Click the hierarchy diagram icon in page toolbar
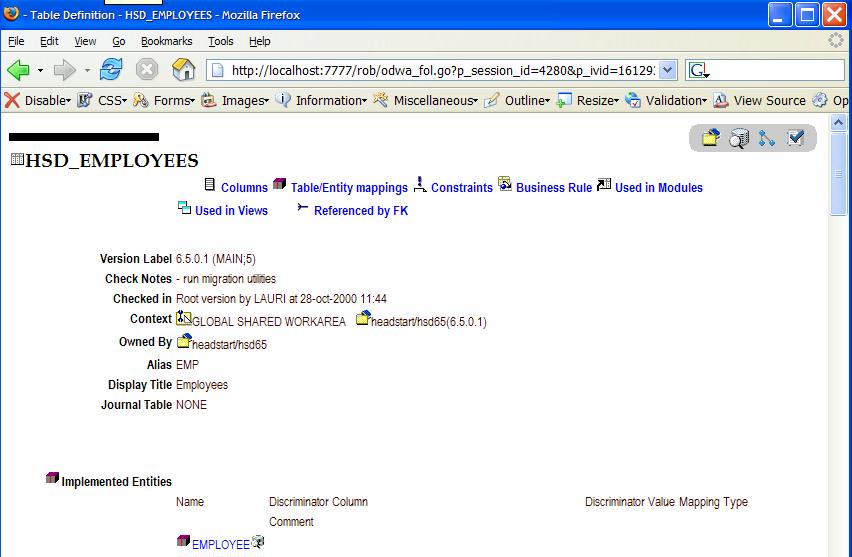The width and height of the screenshot is (852, 557). point(767,139)
